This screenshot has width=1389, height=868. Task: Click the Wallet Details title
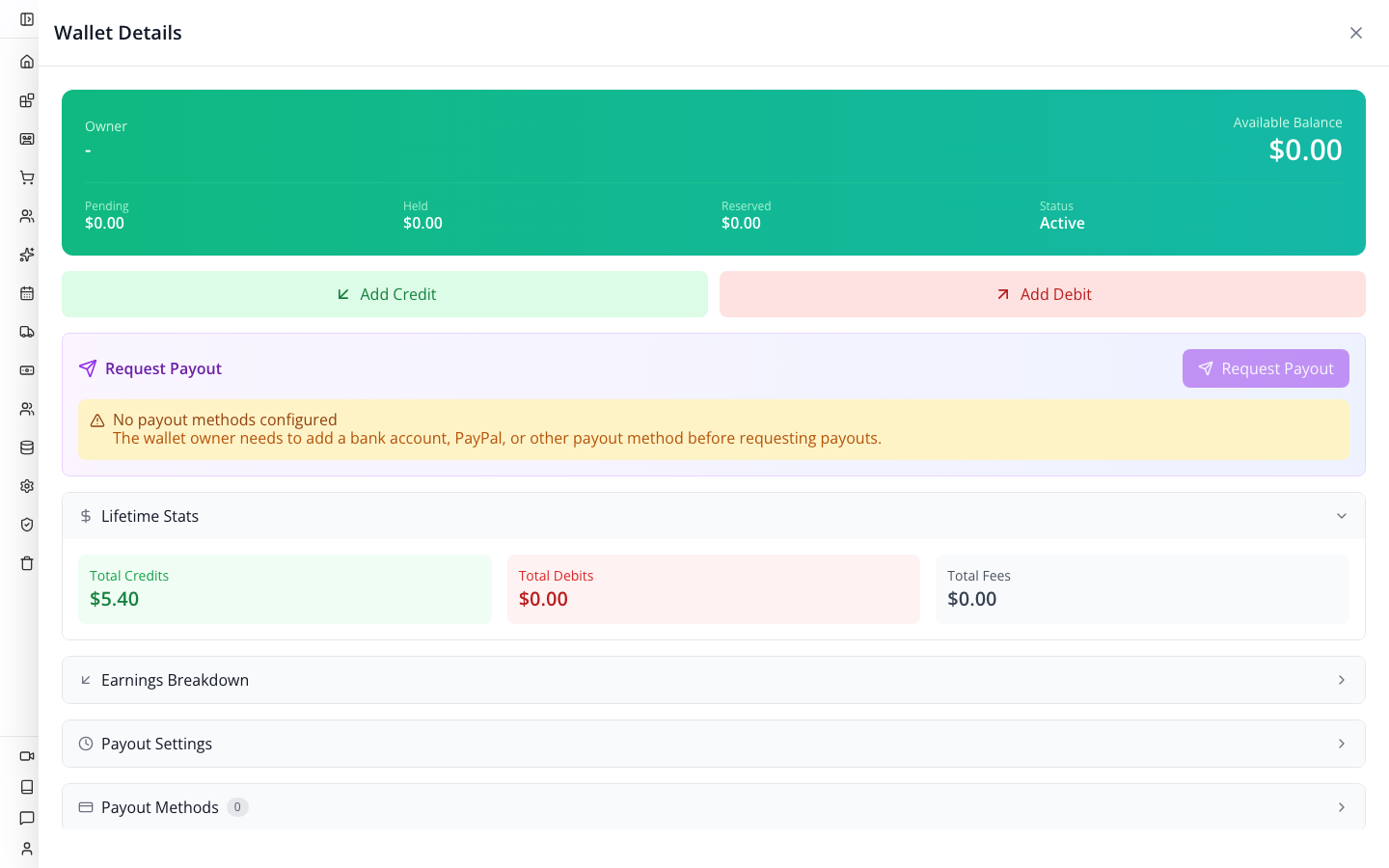coord(118,33)
